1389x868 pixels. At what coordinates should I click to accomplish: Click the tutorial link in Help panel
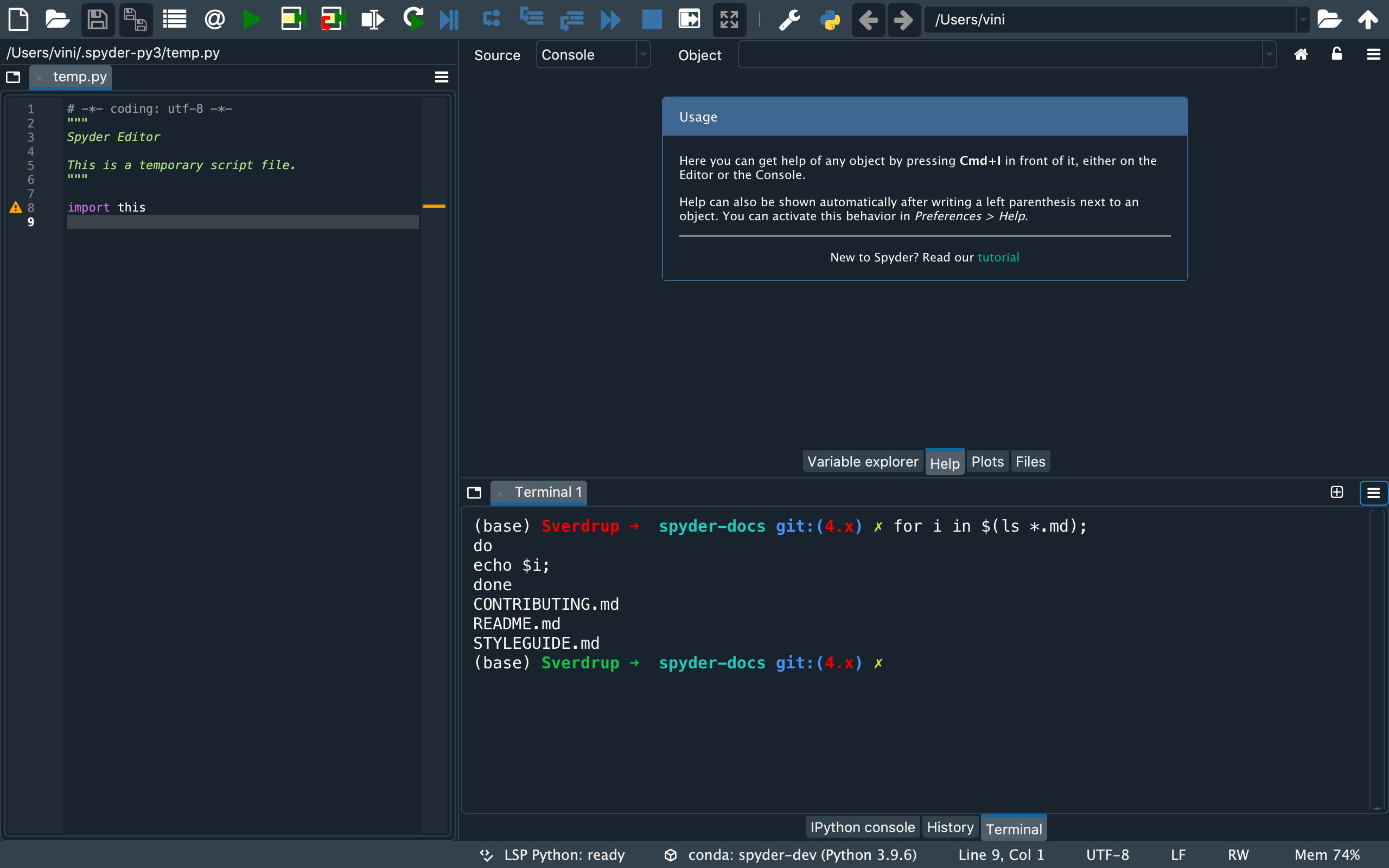997,257
